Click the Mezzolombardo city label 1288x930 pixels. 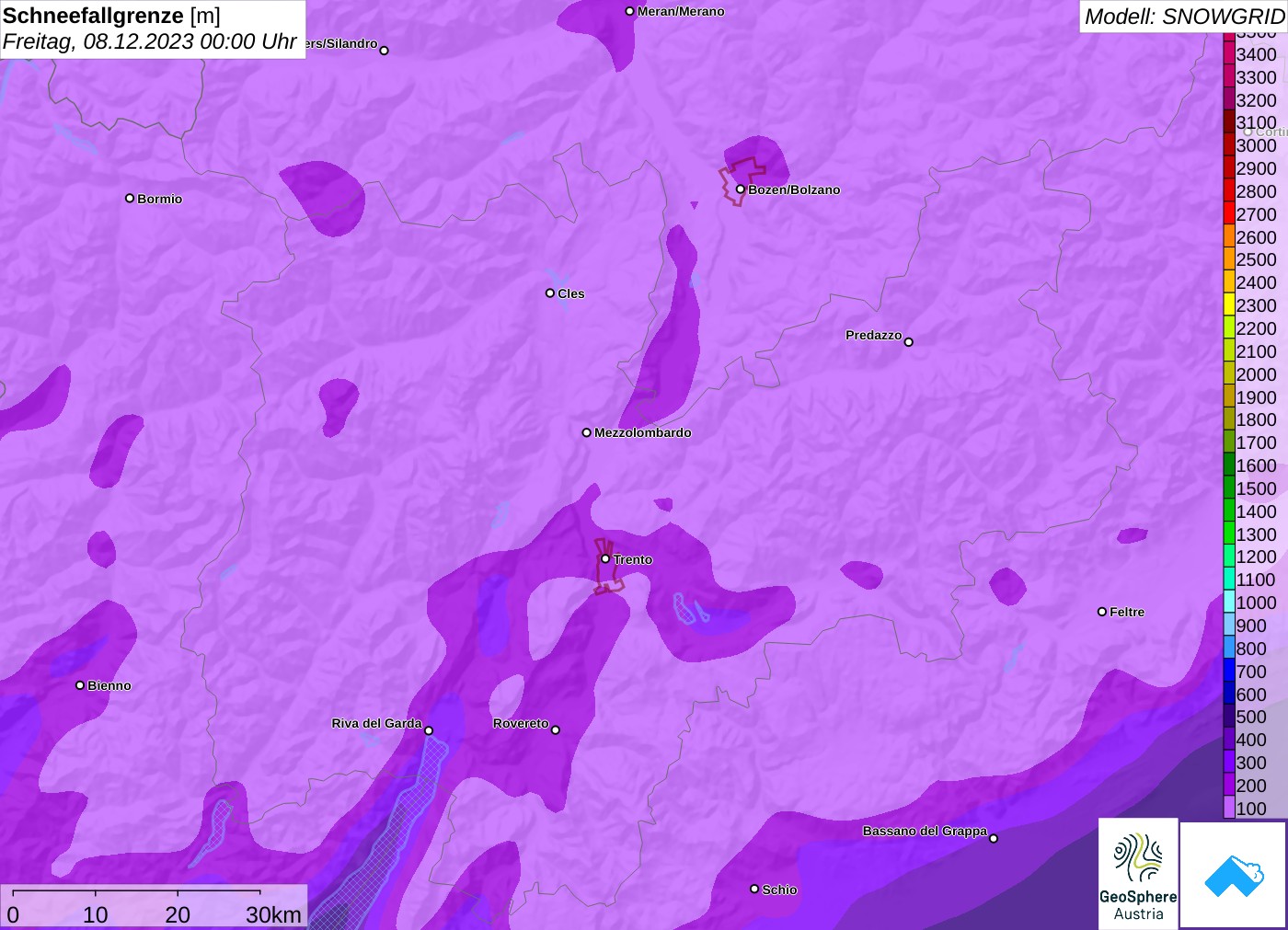click(642, 432)
